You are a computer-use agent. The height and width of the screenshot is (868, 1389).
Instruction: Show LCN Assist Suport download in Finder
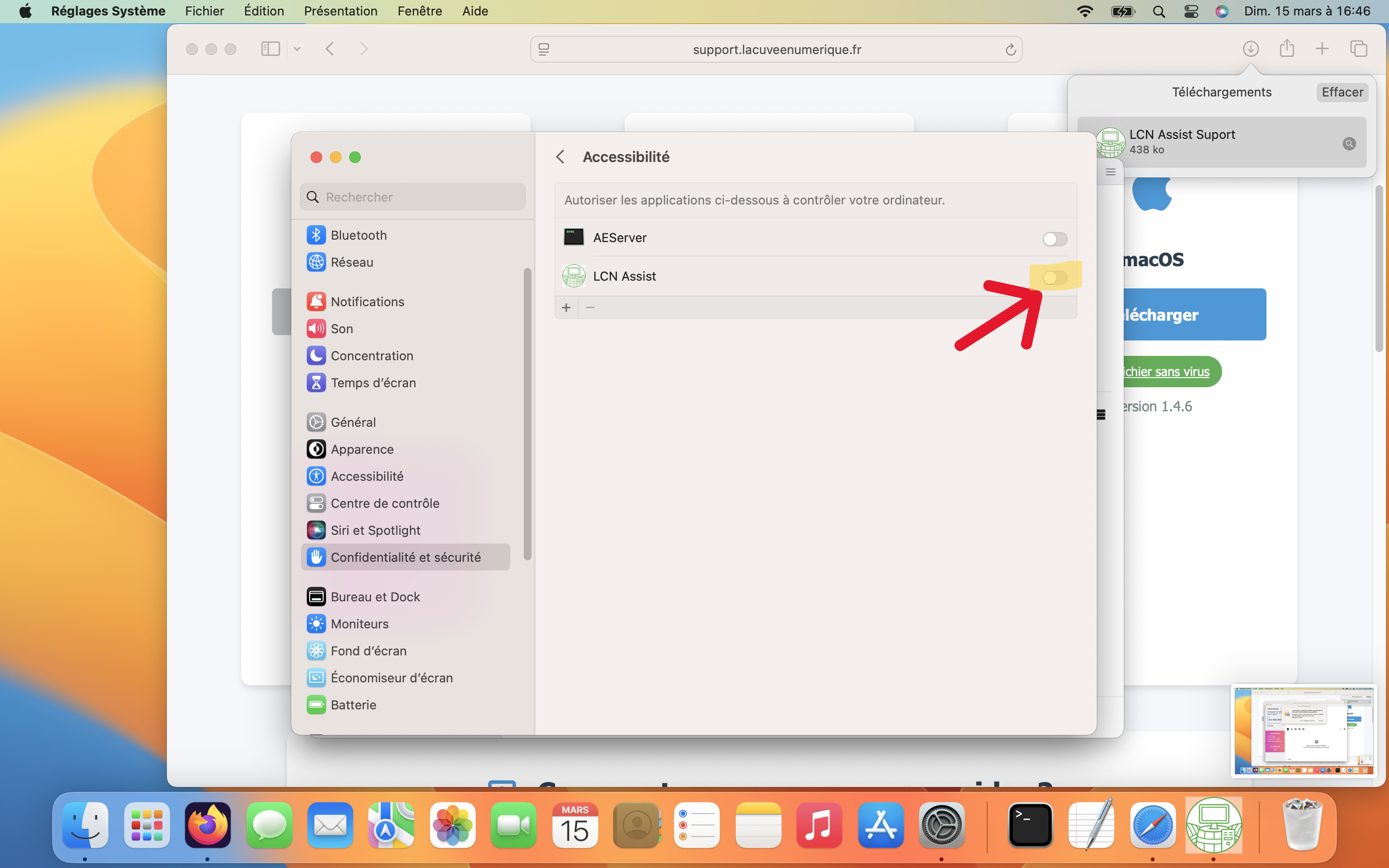1349,144
